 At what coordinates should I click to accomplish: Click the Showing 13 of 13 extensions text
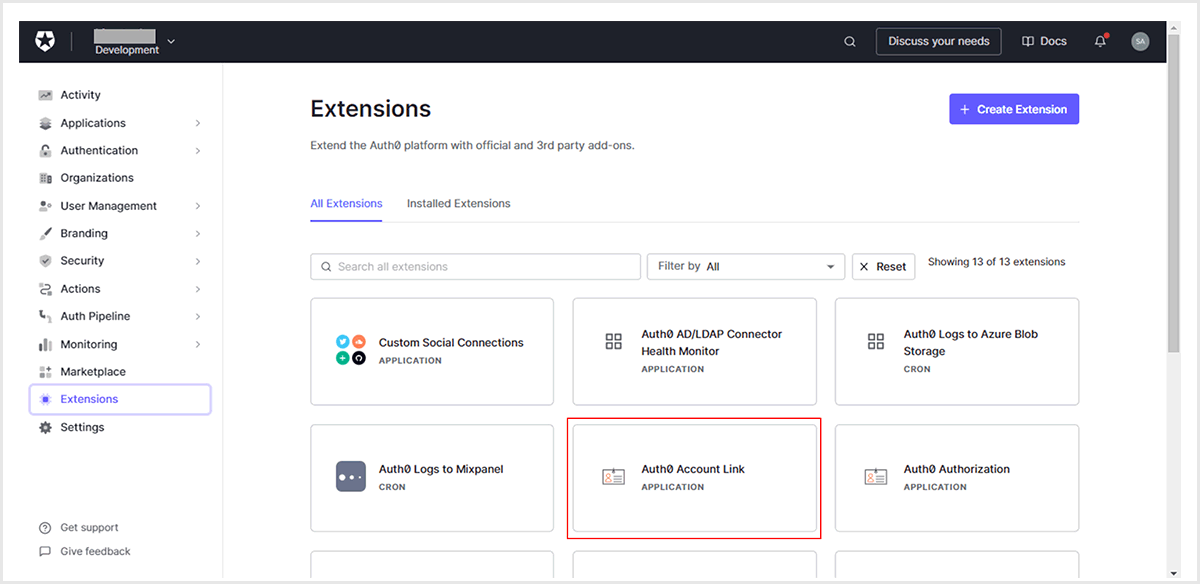coord(996,262)
